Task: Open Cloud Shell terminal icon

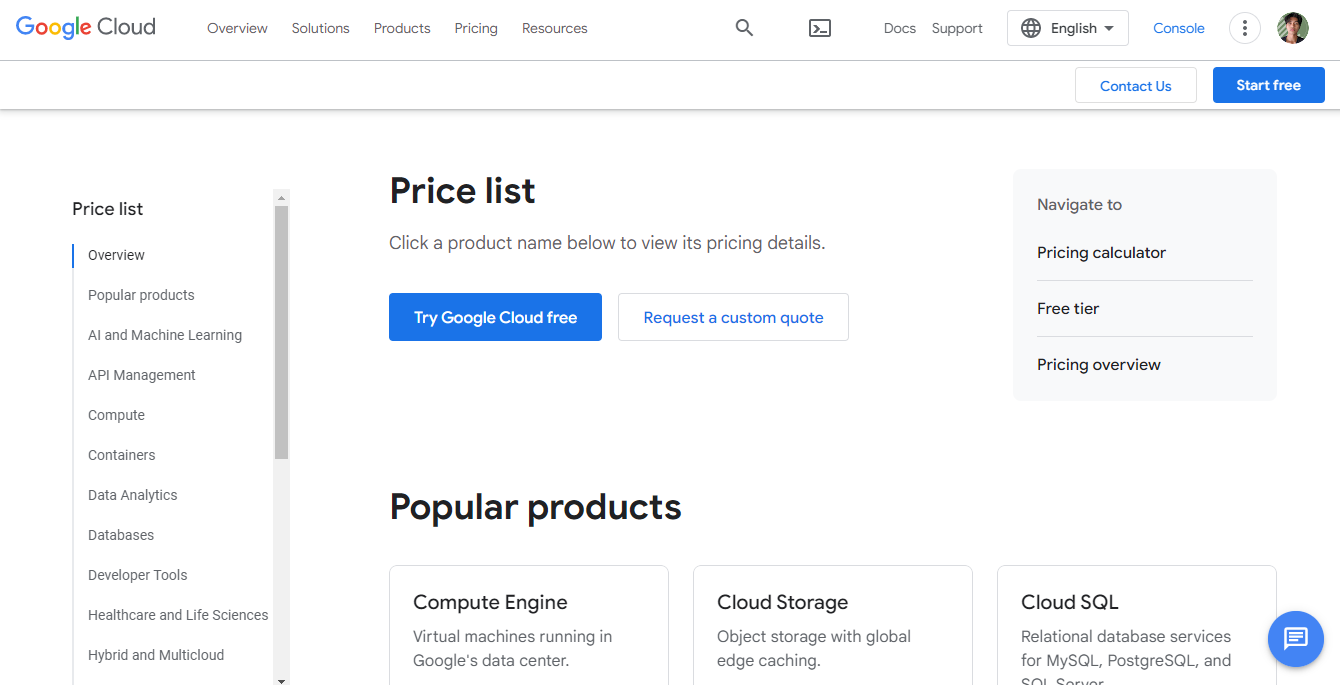Action: point(820,28)
